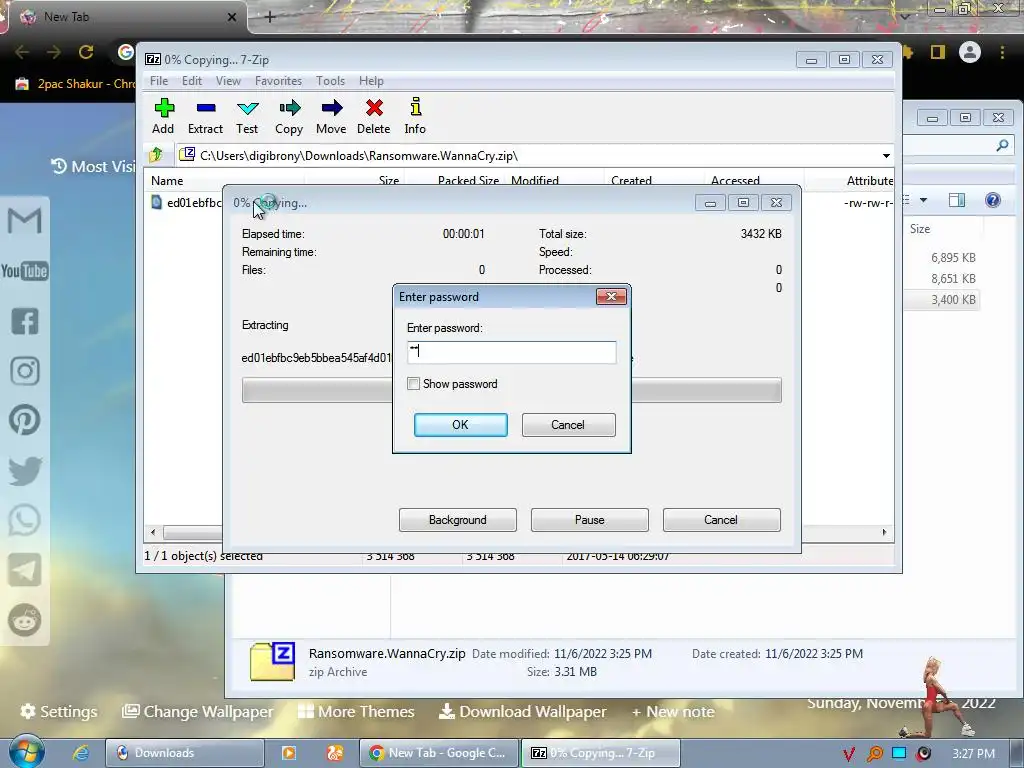Enable the Show password checkbox
The width and height of the screenshot is (1024, 768).
point(413,383)
